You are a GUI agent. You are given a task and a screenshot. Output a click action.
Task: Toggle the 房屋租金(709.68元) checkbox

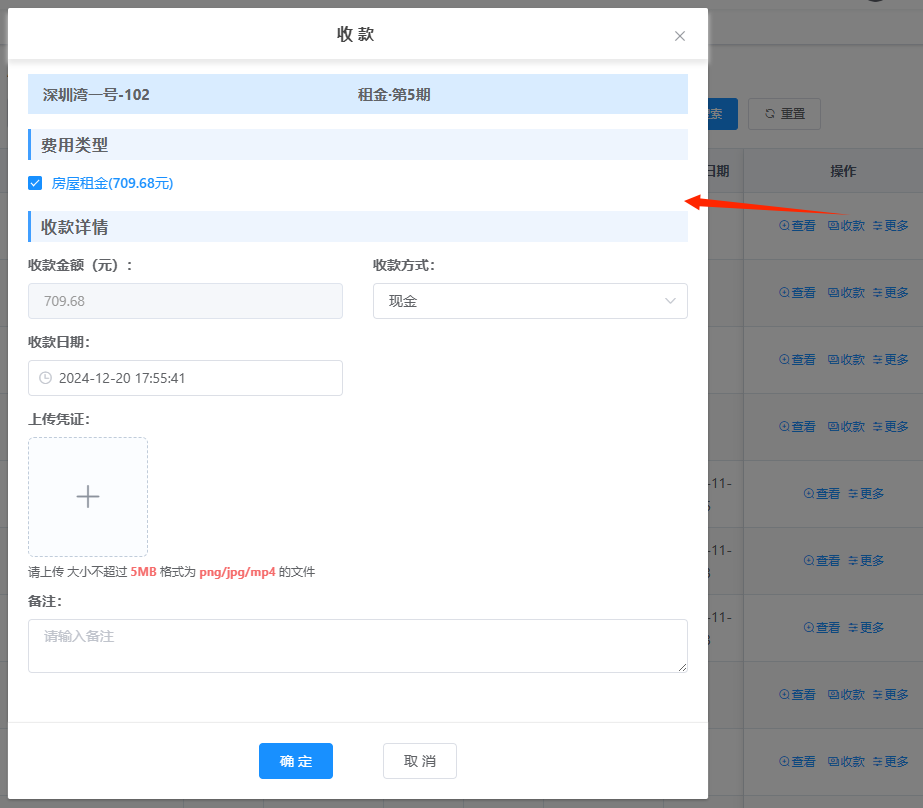coord(35,183)
